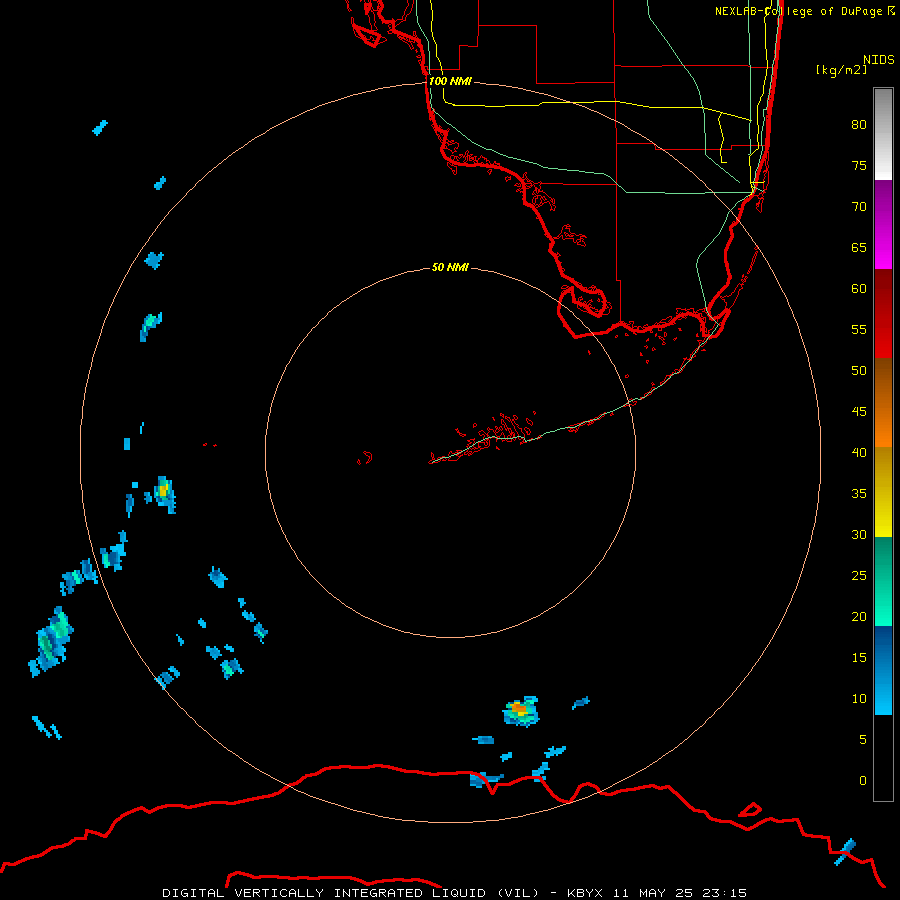Click the legend value "0"
Image resolution: width=900 pixels, height=900 pixels.
pyautogui.click(x=863, y=781)
